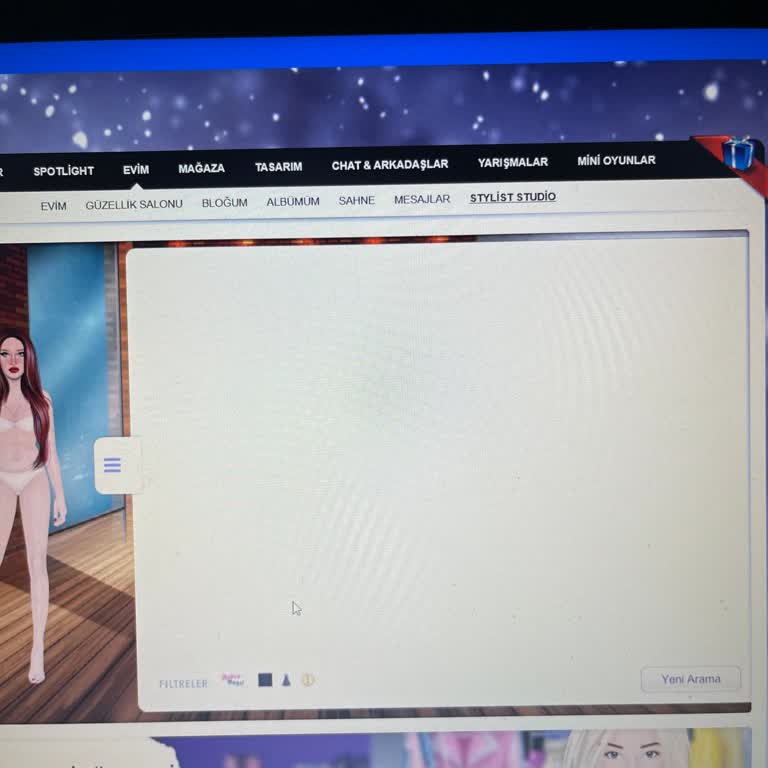The height and width of the screenshot is (768, 768).
Task: Open the EVİM main menu in black bar
Action: point(136,169)
